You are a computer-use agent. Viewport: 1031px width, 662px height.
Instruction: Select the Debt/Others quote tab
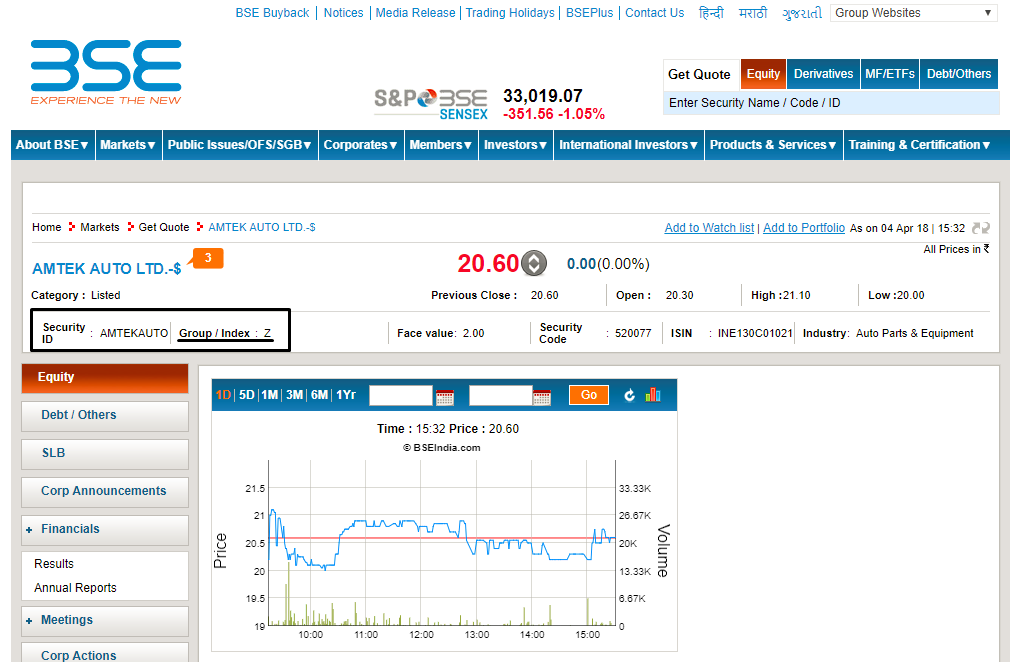[x=959, y=74]
